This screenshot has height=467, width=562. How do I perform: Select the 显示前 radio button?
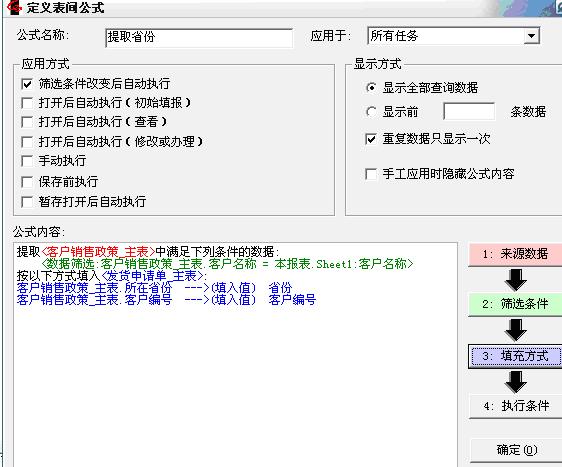pyautogui.click(x=371, y=112)
